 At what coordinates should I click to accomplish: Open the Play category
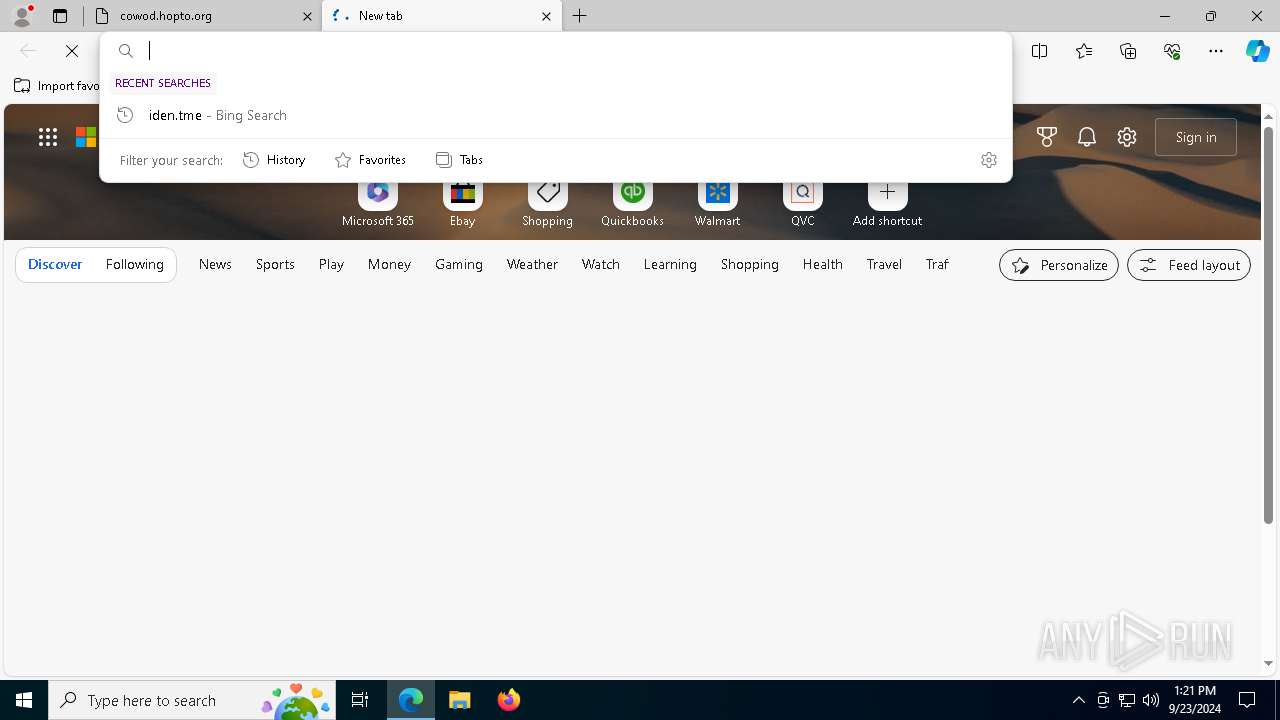point(331,265)
